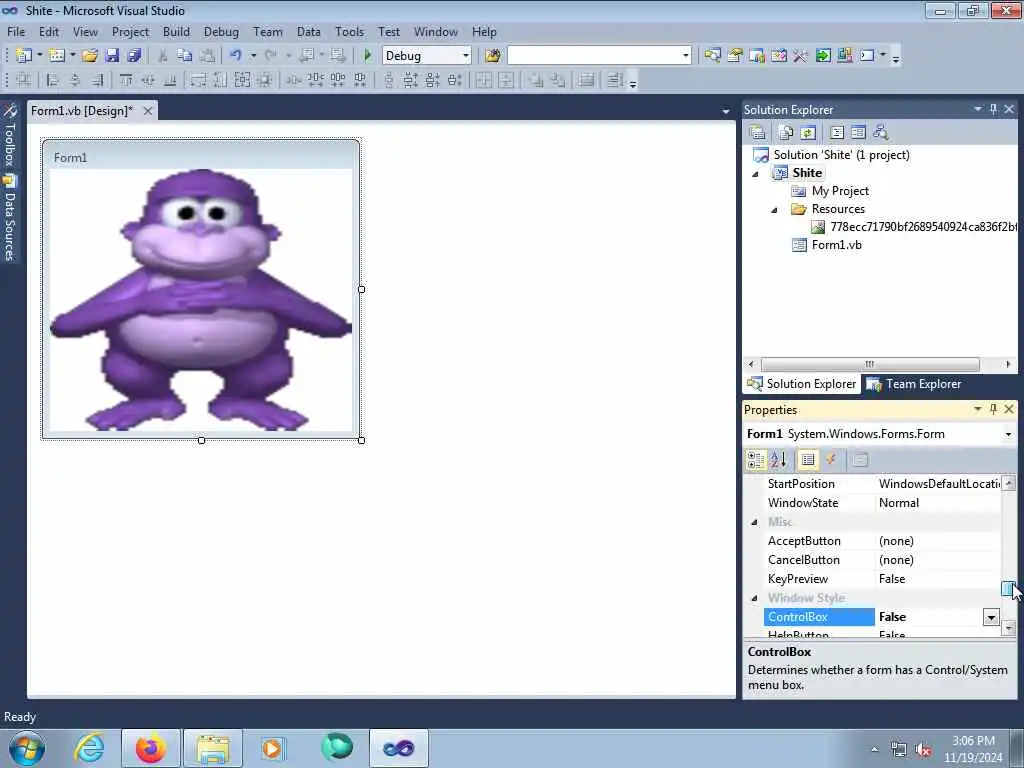Select the 778ecc71790bf image resource file

tap(923, 227)
